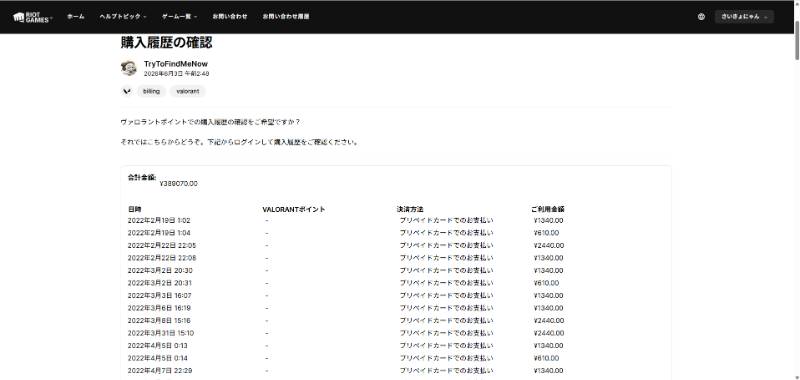This screenshot has height=380, width=800.
Task: Click payment method in the 3月6日 16:19 row
Action: [446, 308]
